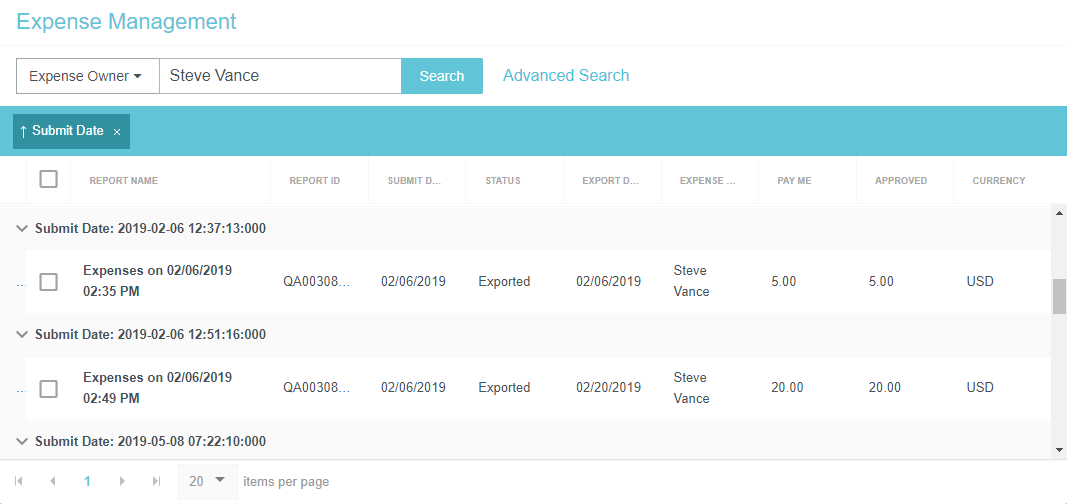Go to the first page

tap(19, 481)
